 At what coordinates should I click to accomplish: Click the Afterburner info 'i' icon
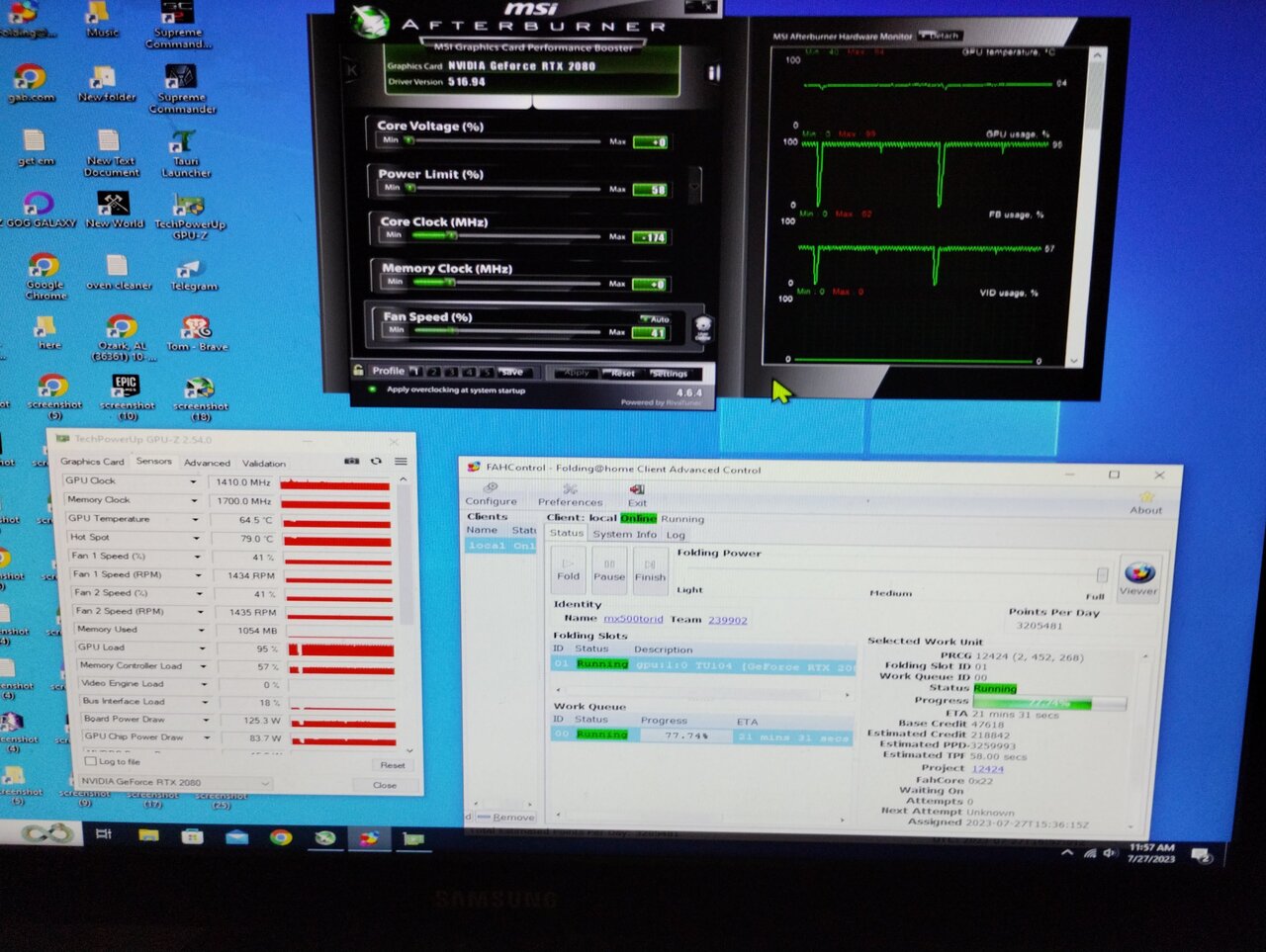(x=713, y=73)
